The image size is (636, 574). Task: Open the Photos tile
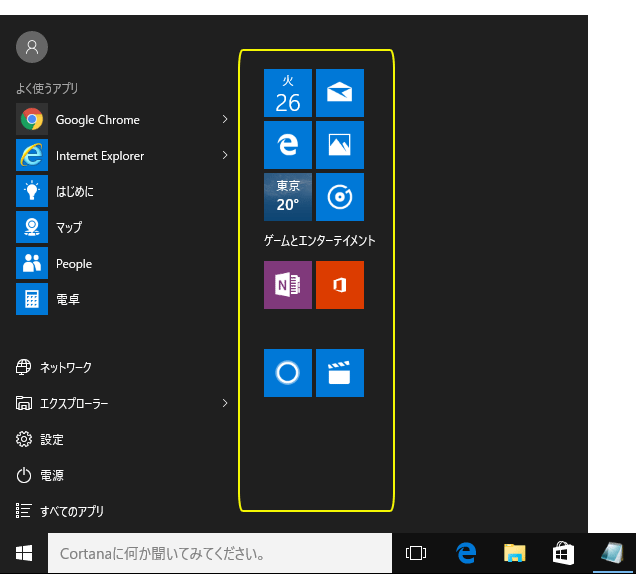339,145
